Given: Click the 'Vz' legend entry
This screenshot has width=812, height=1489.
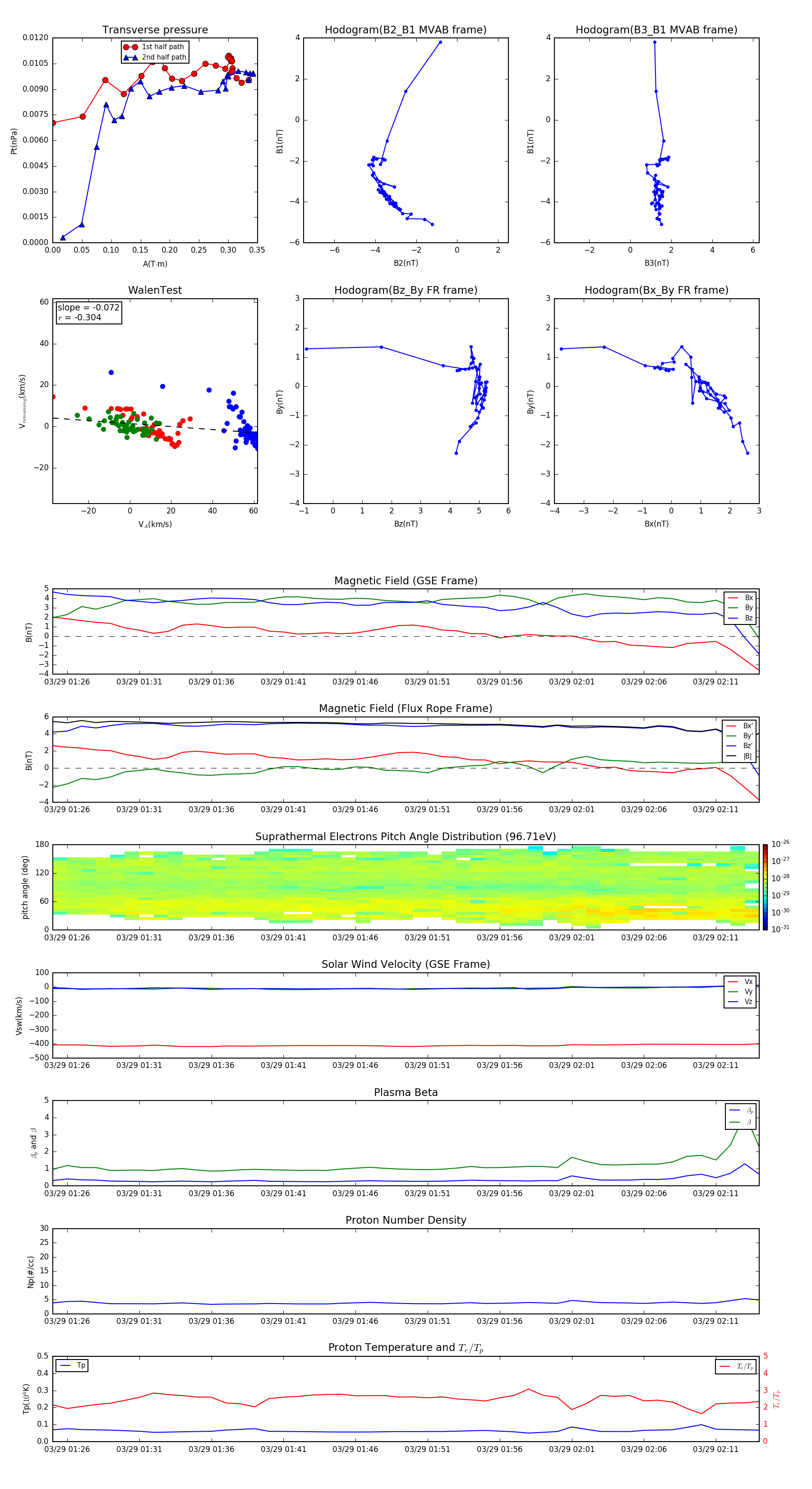Looking at the screenshot, I should click(x=740, y=1002).
